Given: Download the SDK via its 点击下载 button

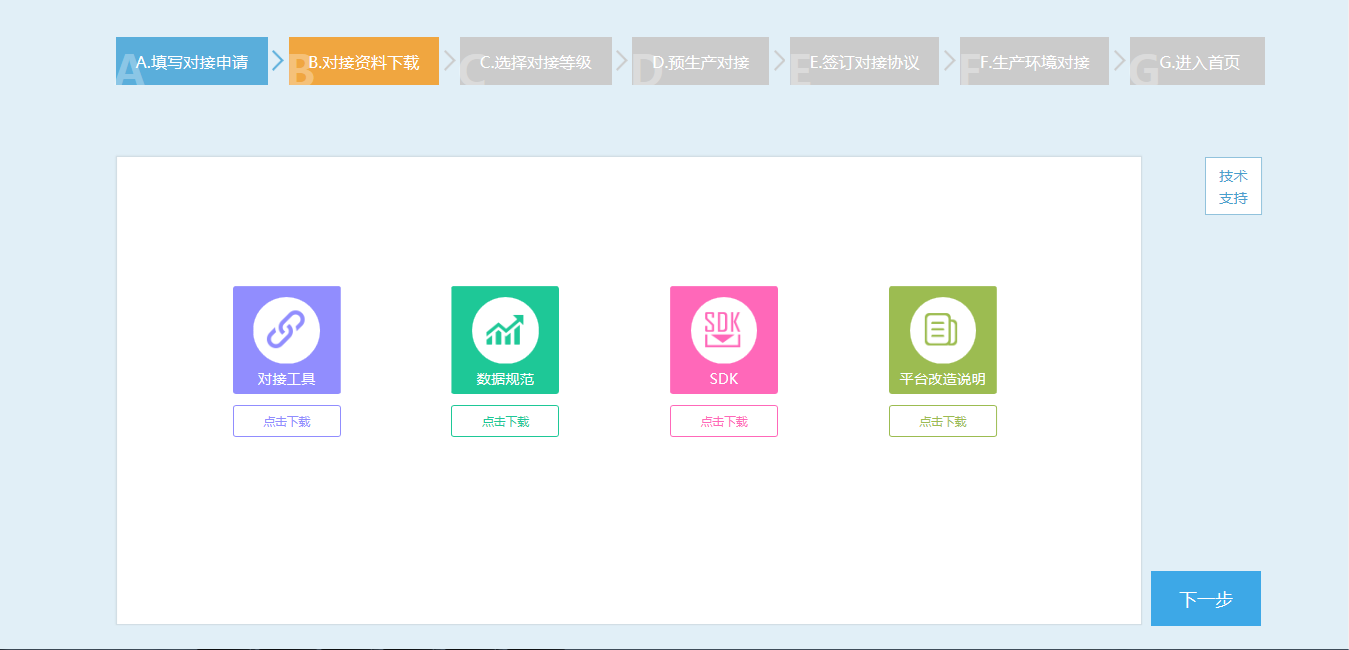Looking at the screenshot, I should 723,421.
